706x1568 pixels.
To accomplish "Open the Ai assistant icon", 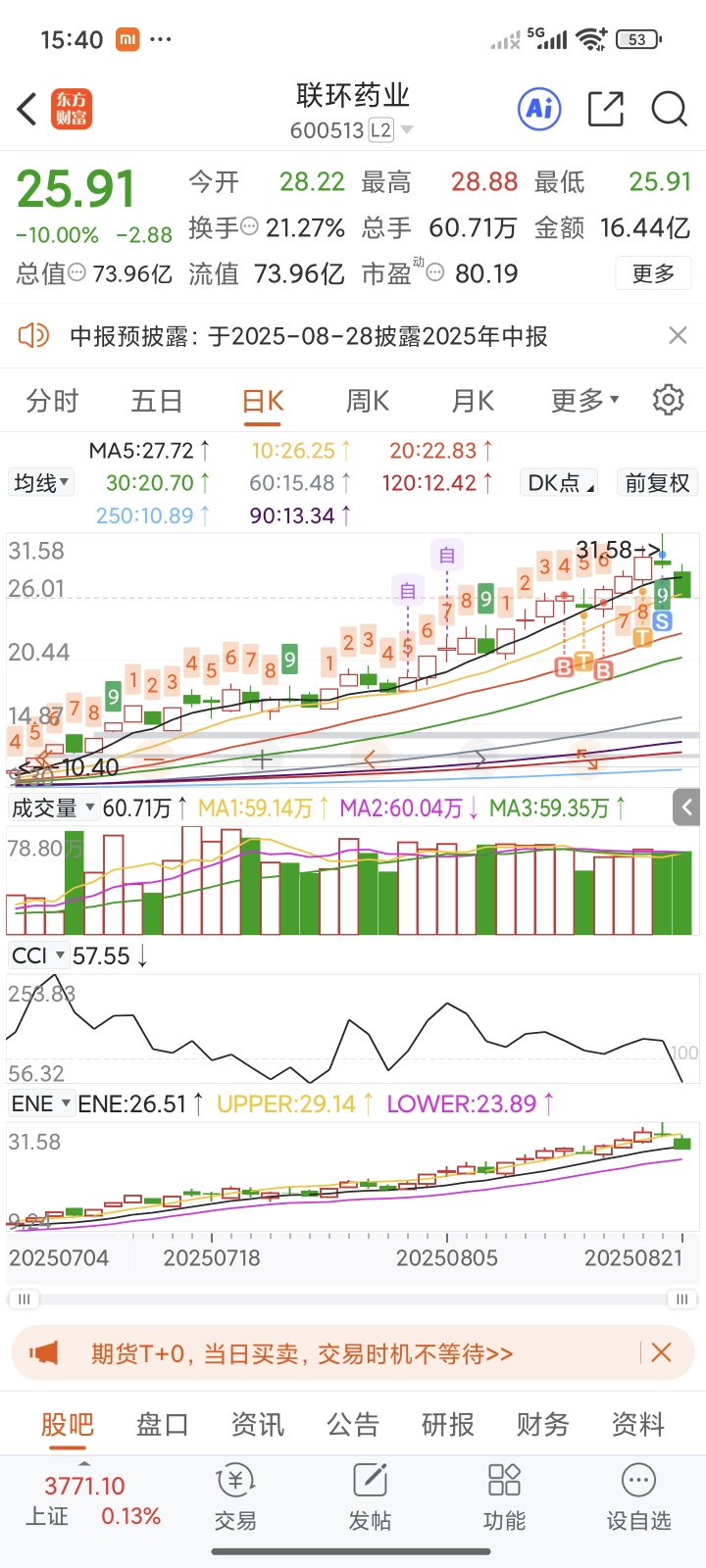I will [x=540, y=109].
